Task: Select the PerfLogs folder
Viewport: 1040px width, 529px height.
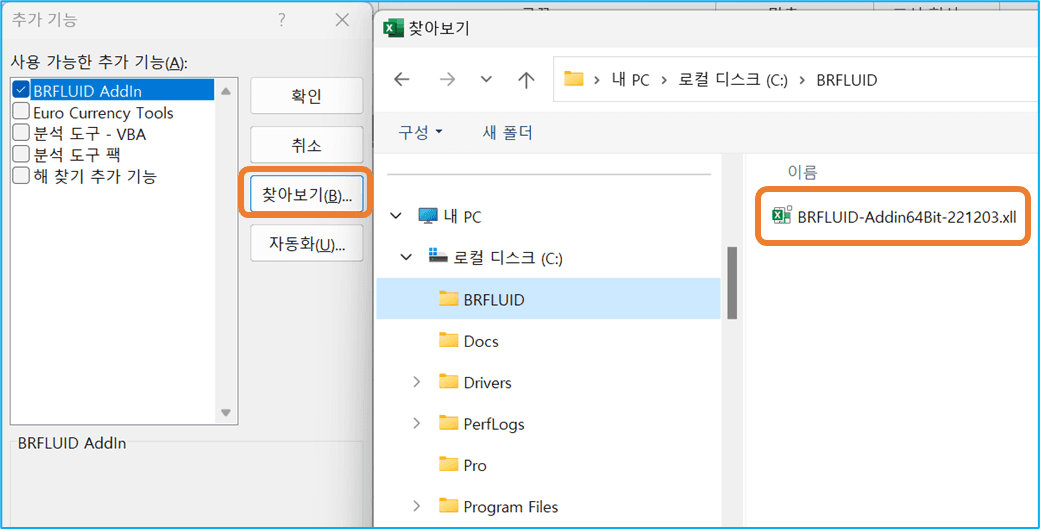Action: [493, 424]
